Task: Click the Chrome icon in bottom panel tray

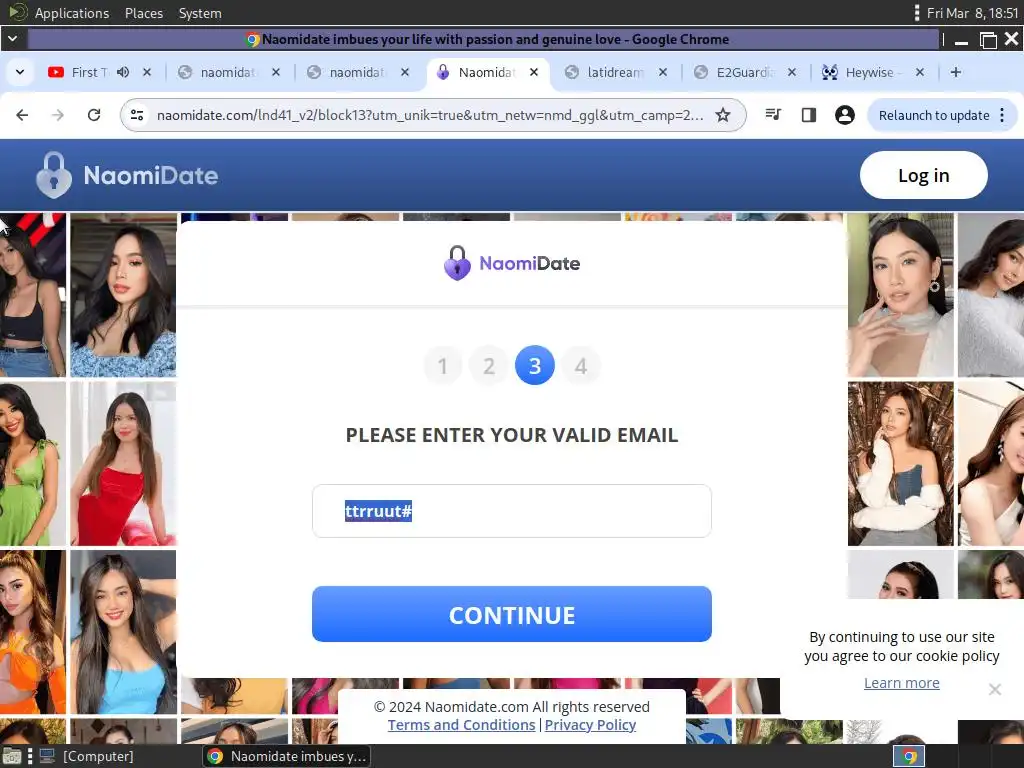Action: (909, 756)
